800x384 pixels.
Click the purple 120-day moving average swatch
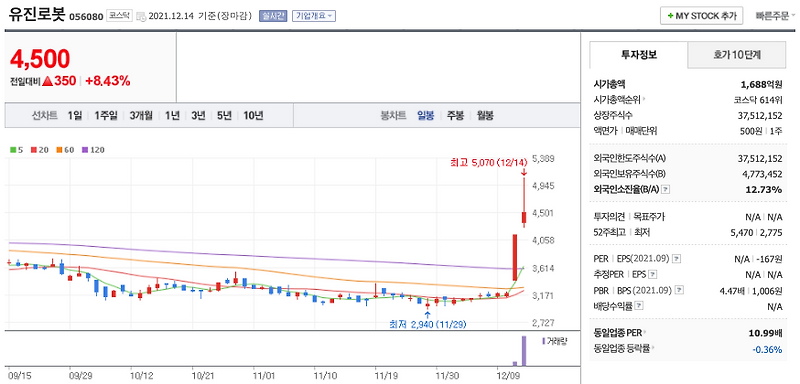(84, 150)
